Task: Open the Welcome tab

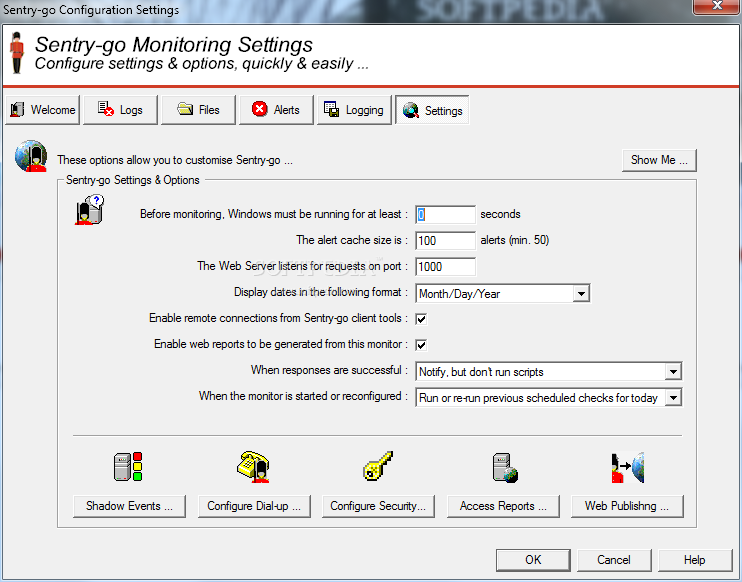Action: coord(43,110)
